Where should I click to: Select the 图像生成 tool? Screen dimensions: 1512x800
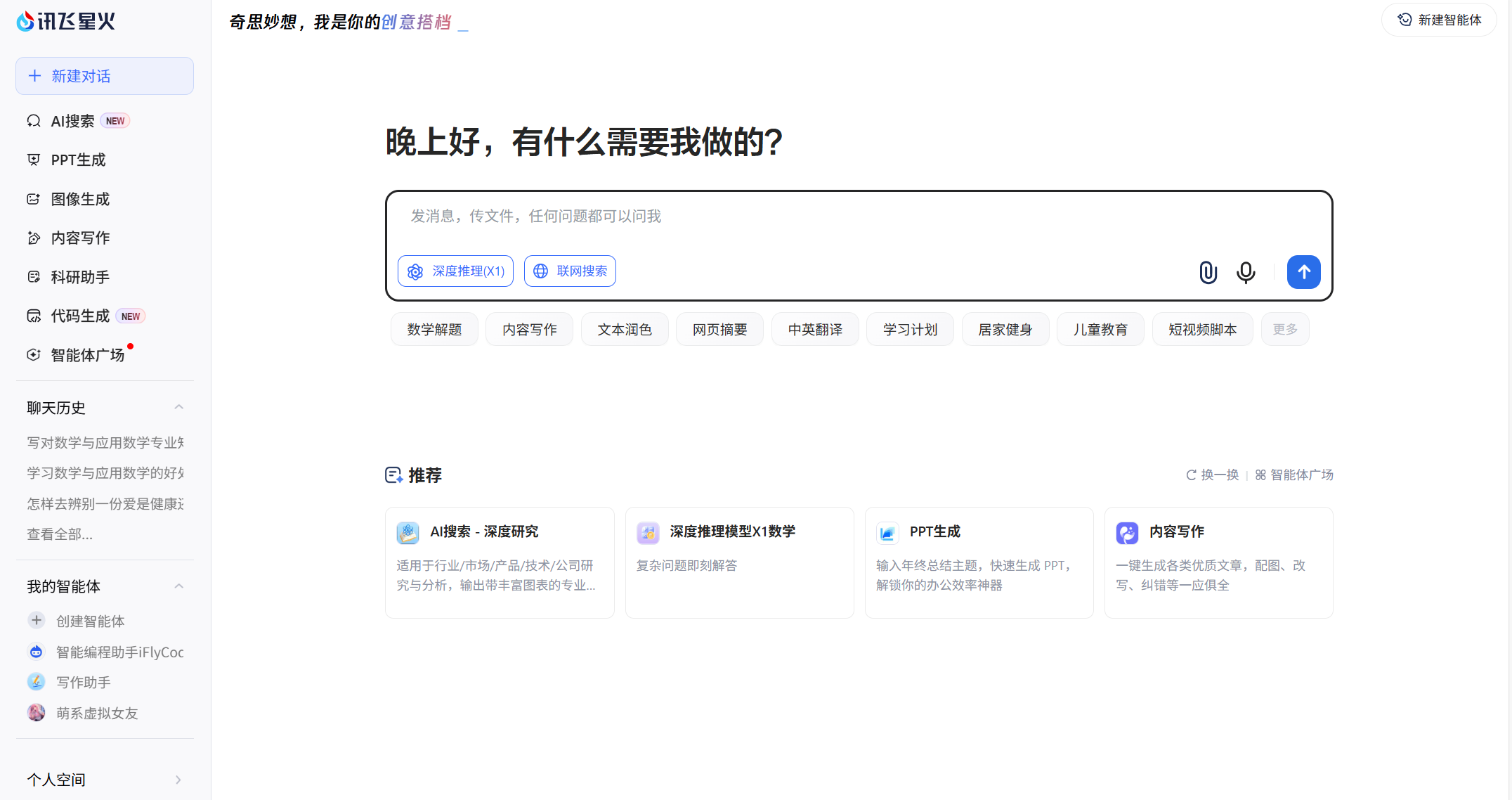click(79, 199)
